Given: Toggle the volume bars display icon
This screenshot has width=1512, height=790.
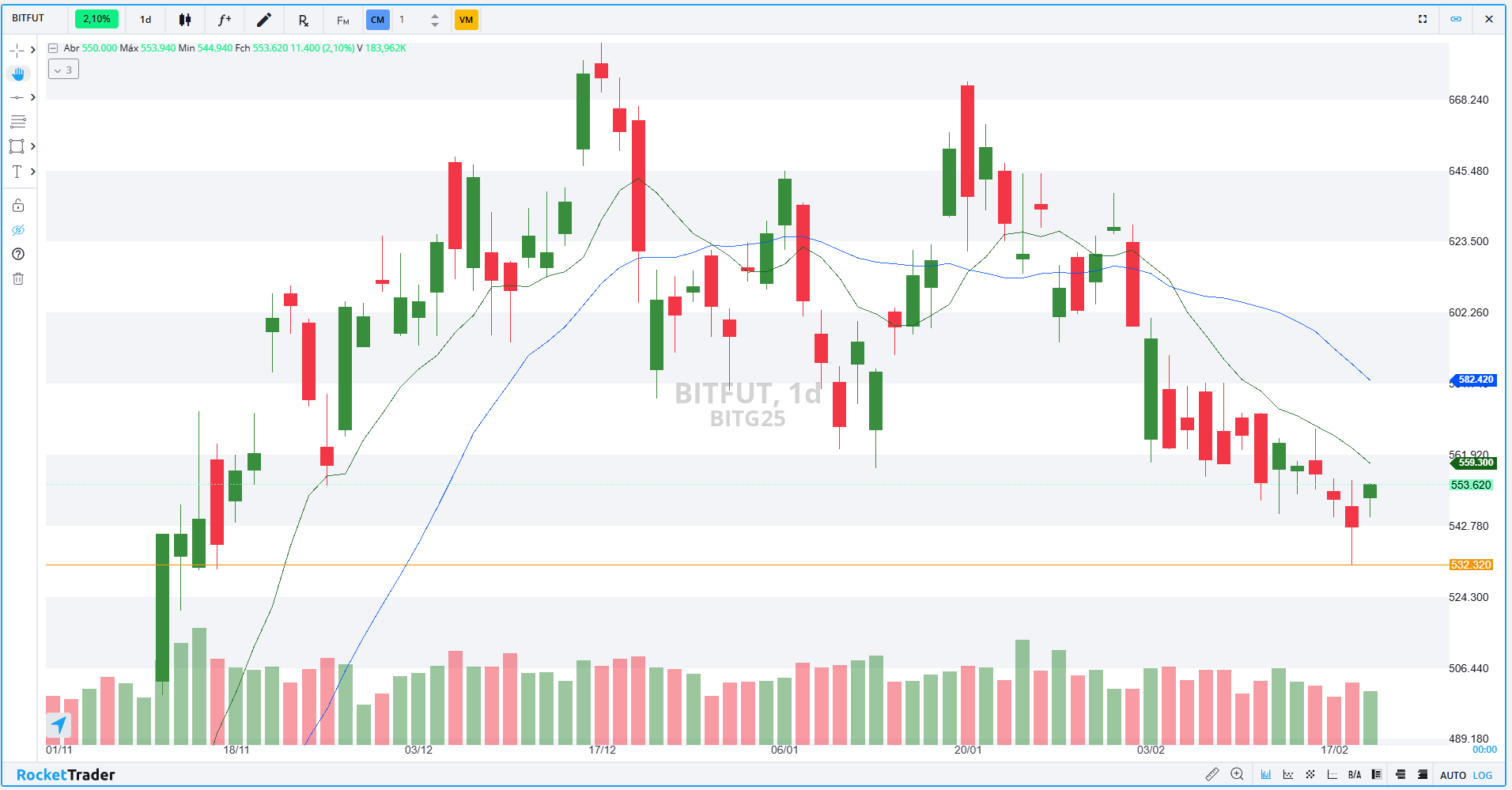Looking at the screenshot, I should (1266, 774).
